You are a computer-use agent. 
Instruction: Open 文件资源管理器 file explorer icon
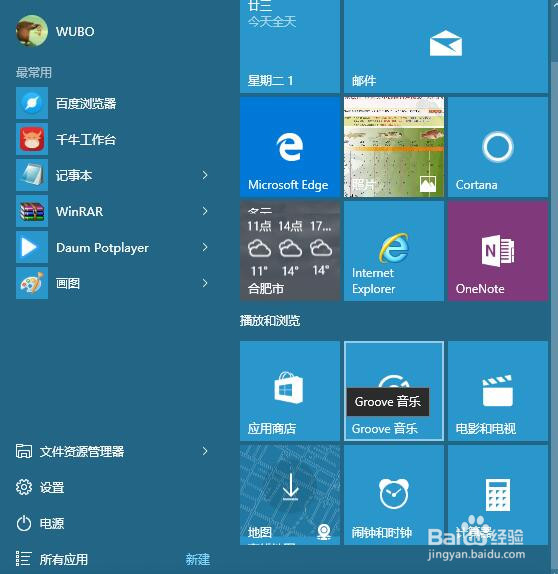click(24, 451)
